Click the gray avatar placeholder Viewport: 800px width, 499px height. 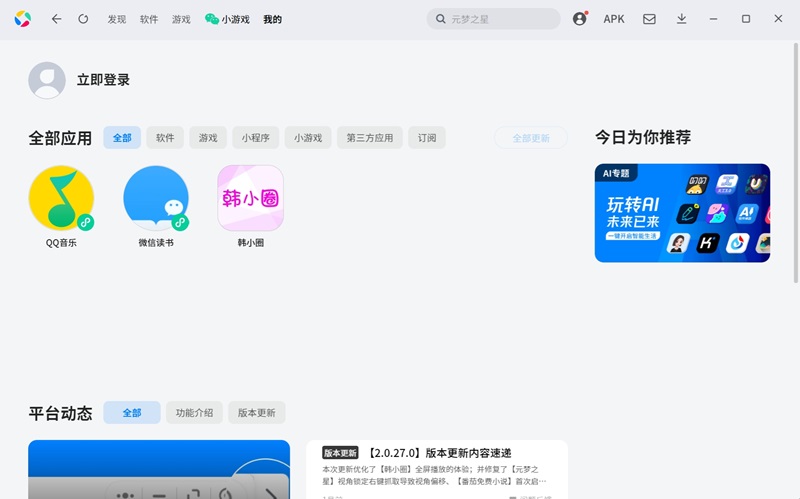point(47,80)
